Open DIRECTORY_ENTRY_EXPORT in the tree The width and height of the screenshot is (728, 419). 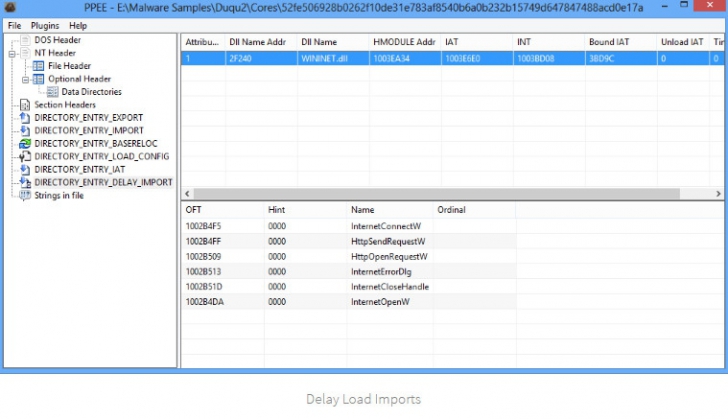[89, 118]
